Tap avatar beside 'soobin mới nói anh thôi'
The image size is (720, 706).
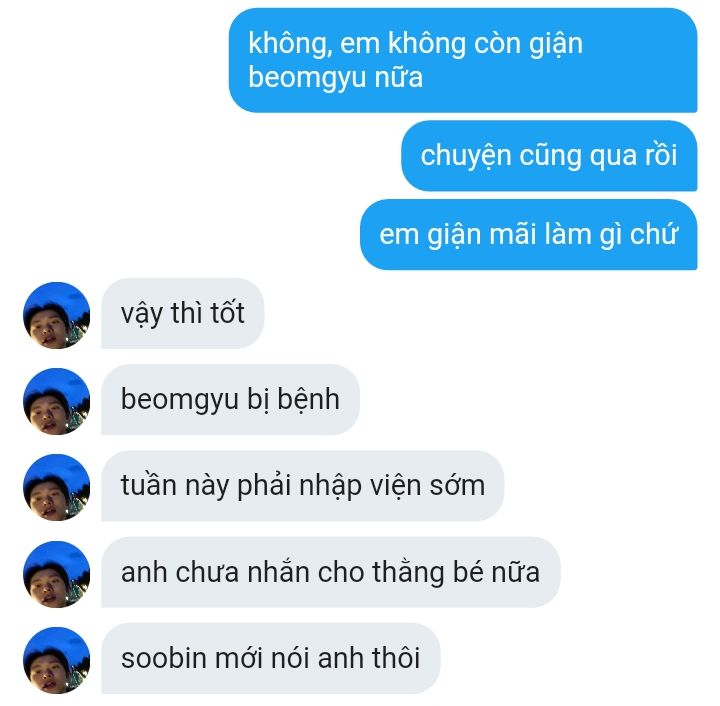pyautogui.click(x=56, y=661)
